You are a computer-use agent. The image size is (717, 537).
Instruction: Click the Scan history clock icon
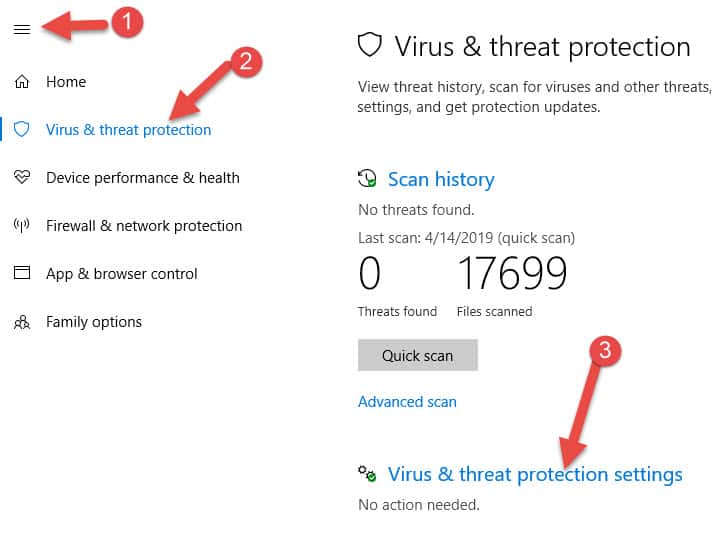[367, 178]
